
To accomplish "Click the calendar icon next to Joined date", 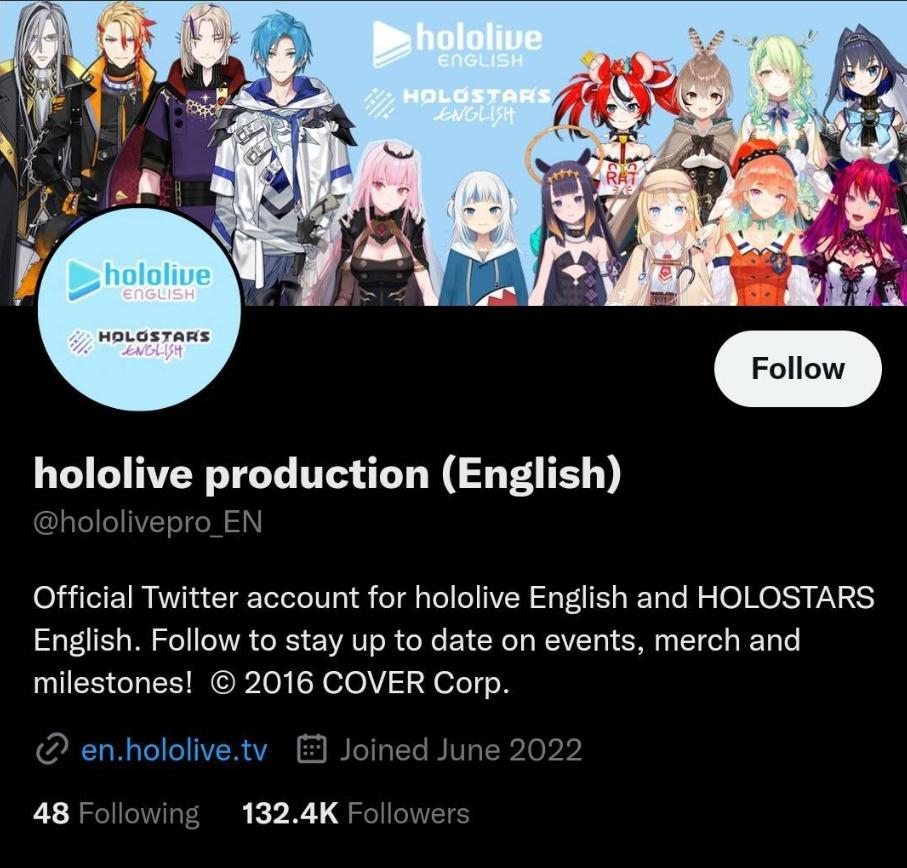I will pos(312,749).
